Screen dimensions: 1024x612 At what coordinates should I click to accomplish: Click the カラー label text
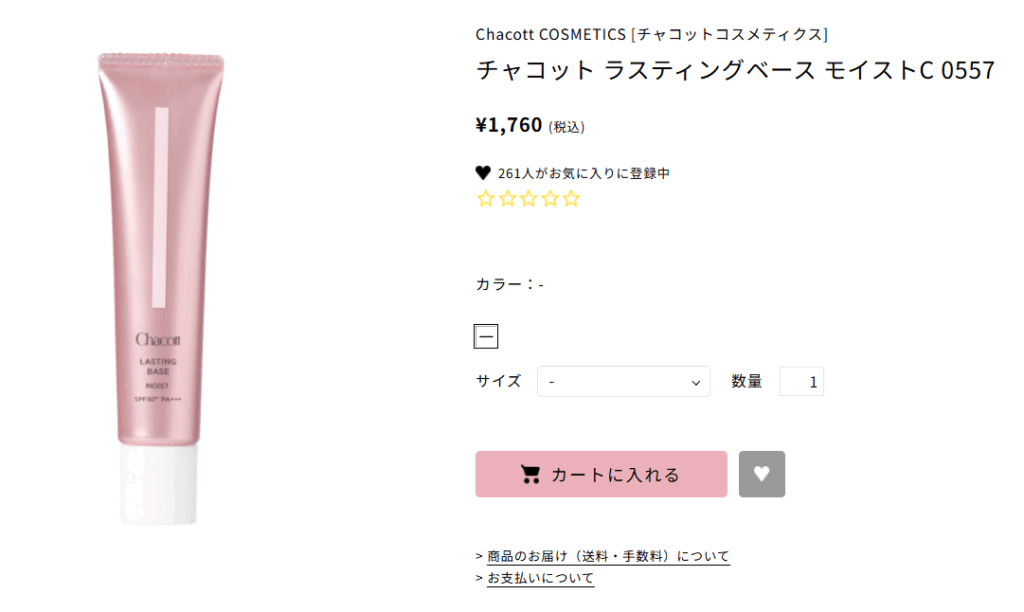(499, 284)
